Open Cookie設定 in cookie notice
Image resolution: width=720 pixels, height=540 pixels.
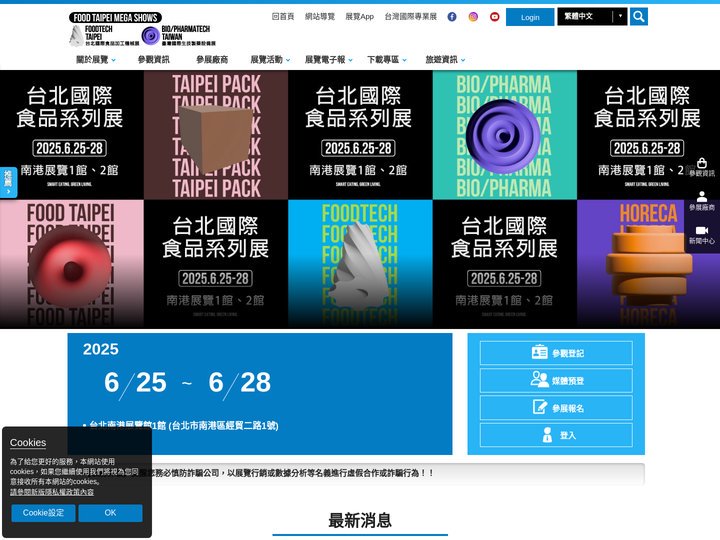(43, 513)
